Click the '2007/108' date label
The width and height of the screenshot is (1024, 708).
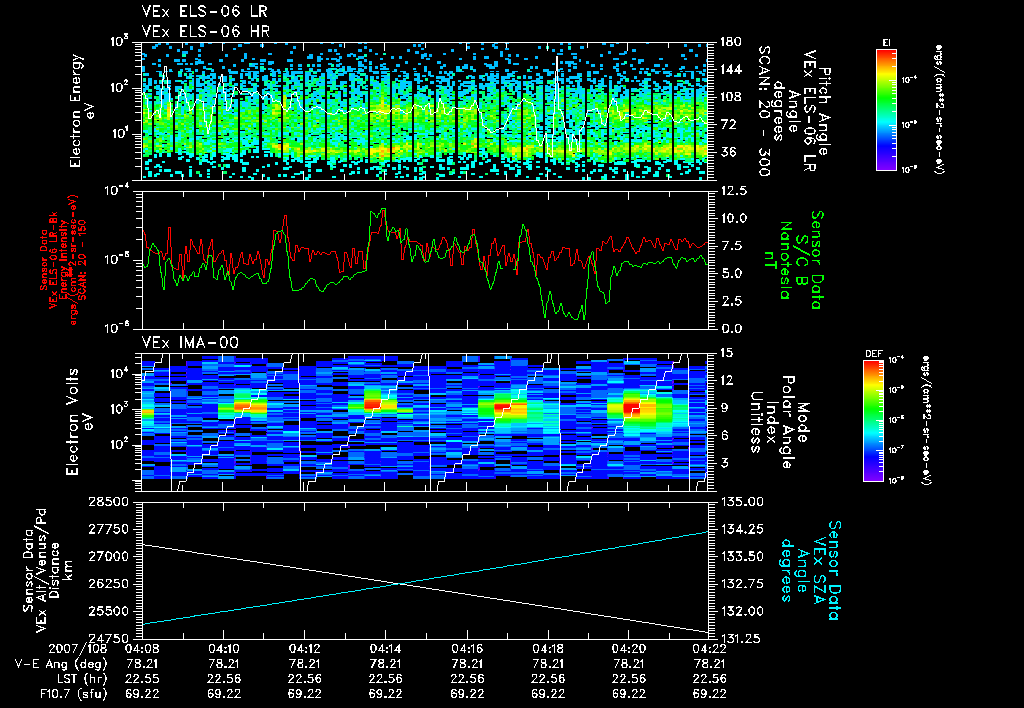click(76, 649)
